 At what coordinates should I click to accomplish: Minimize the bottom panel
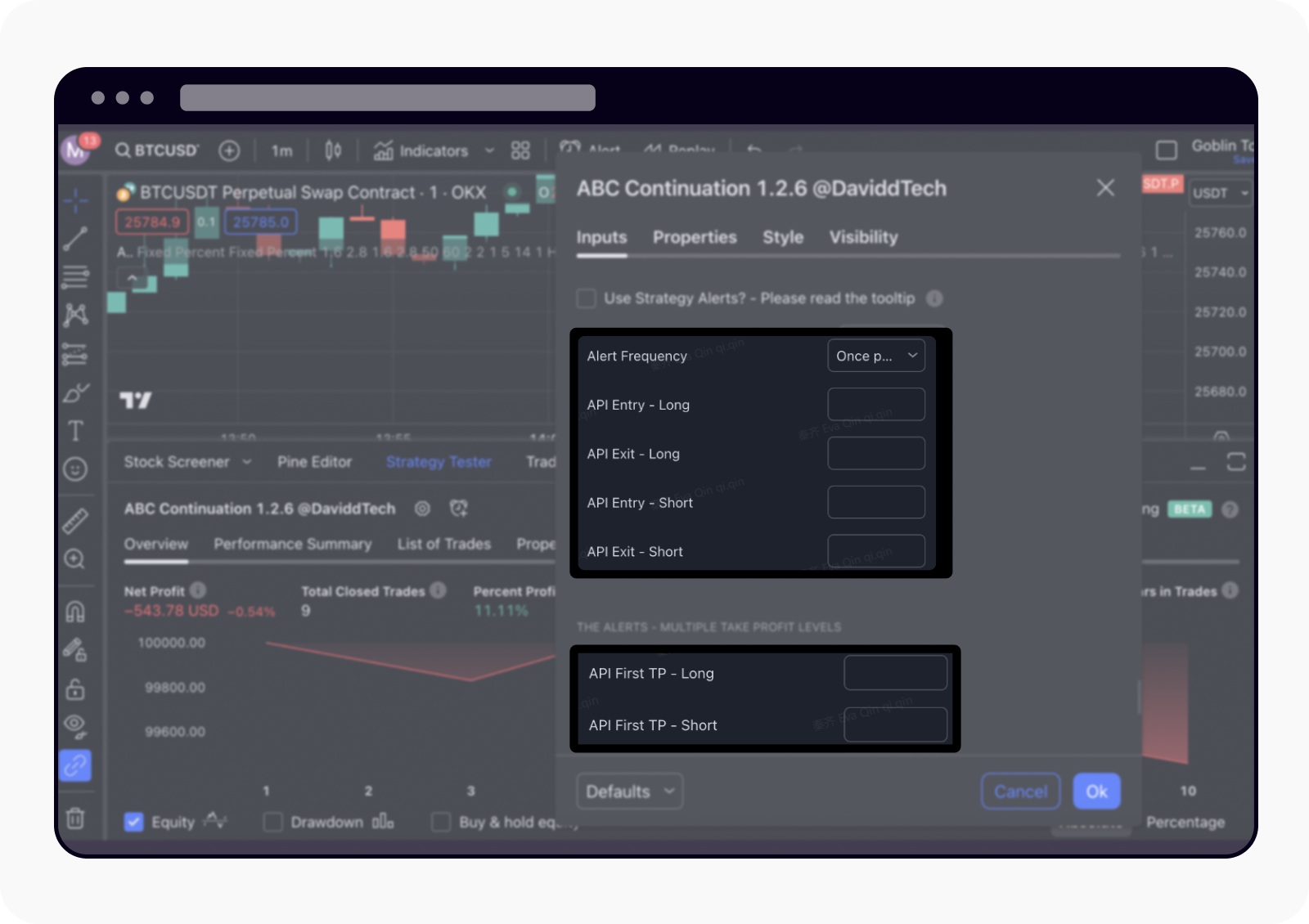tap(1198, 469)
